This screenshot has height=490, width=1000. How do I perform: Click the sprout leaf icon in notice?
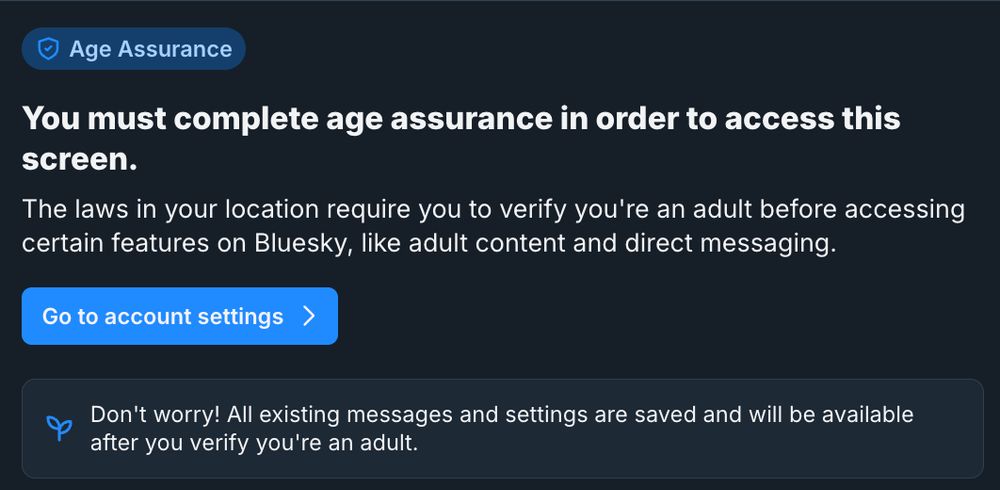click(59, 428)
